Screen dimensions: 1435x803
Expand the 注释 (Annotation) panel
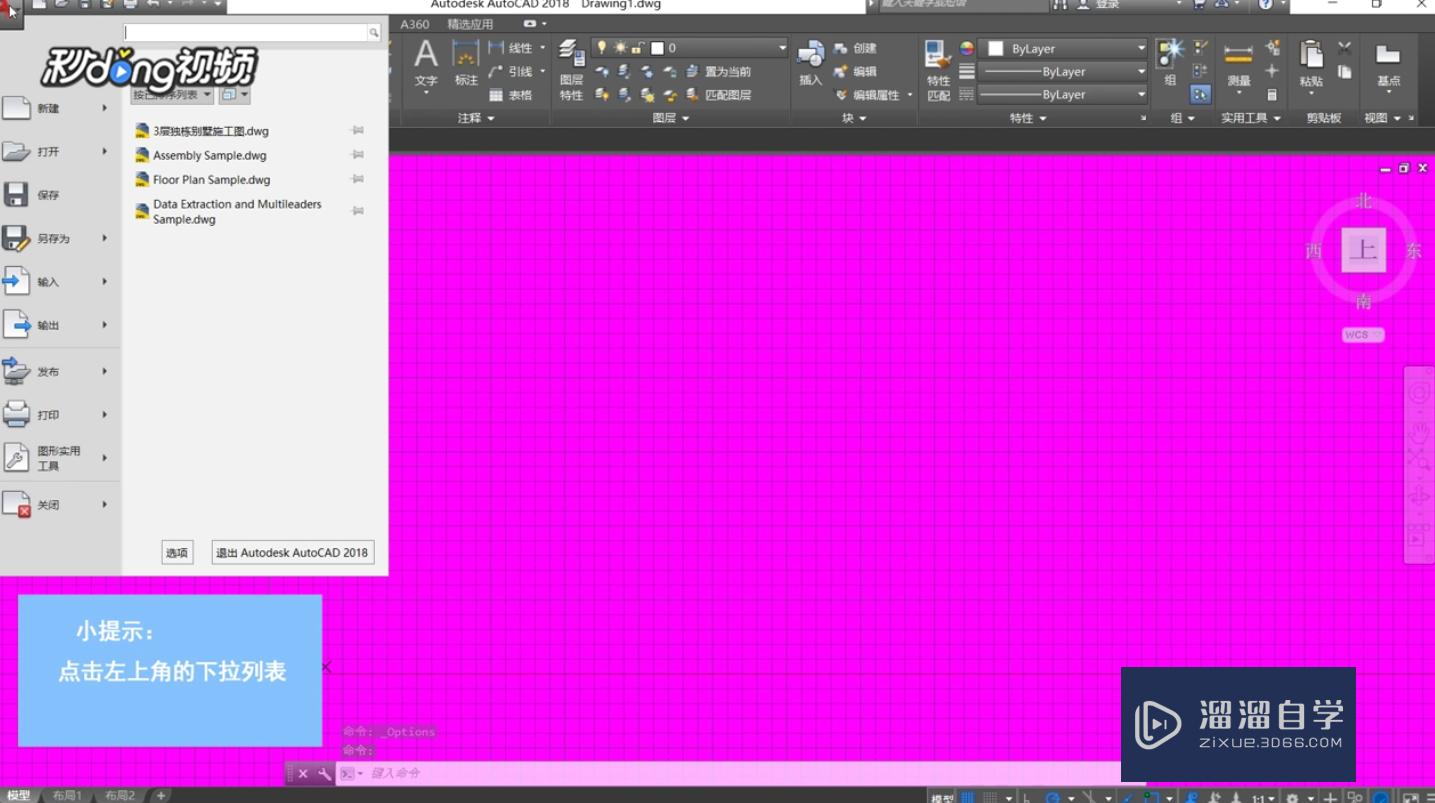coord(476,118)
